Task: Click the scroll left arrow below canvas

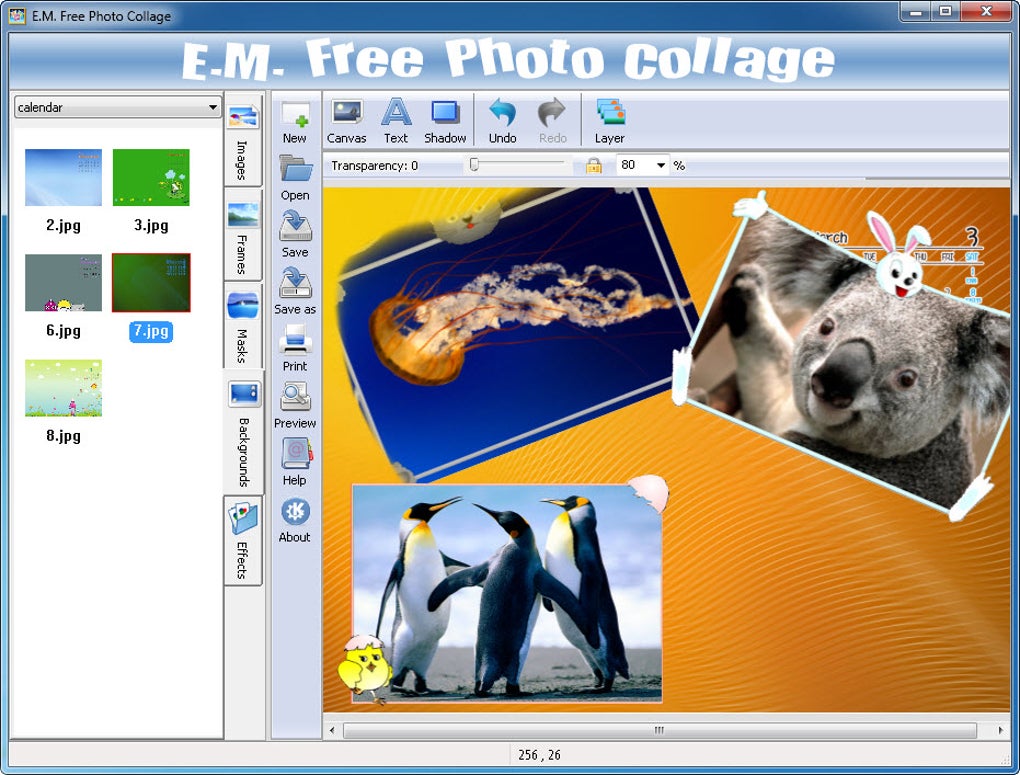Action: coord(332,730)
